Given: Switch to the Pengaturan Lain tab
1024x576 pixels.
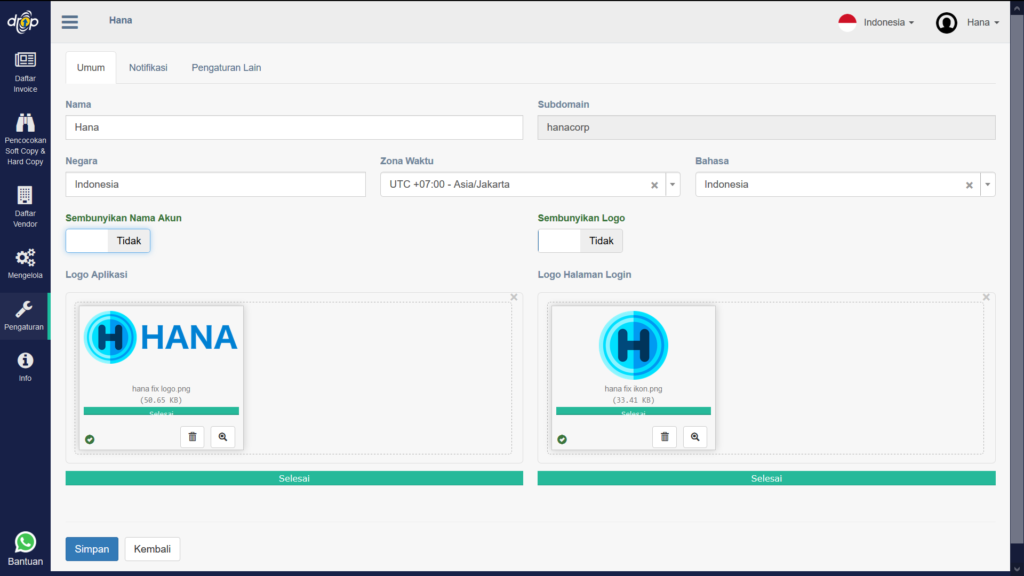Looking at the screenshot, I should tap(226, 68).
